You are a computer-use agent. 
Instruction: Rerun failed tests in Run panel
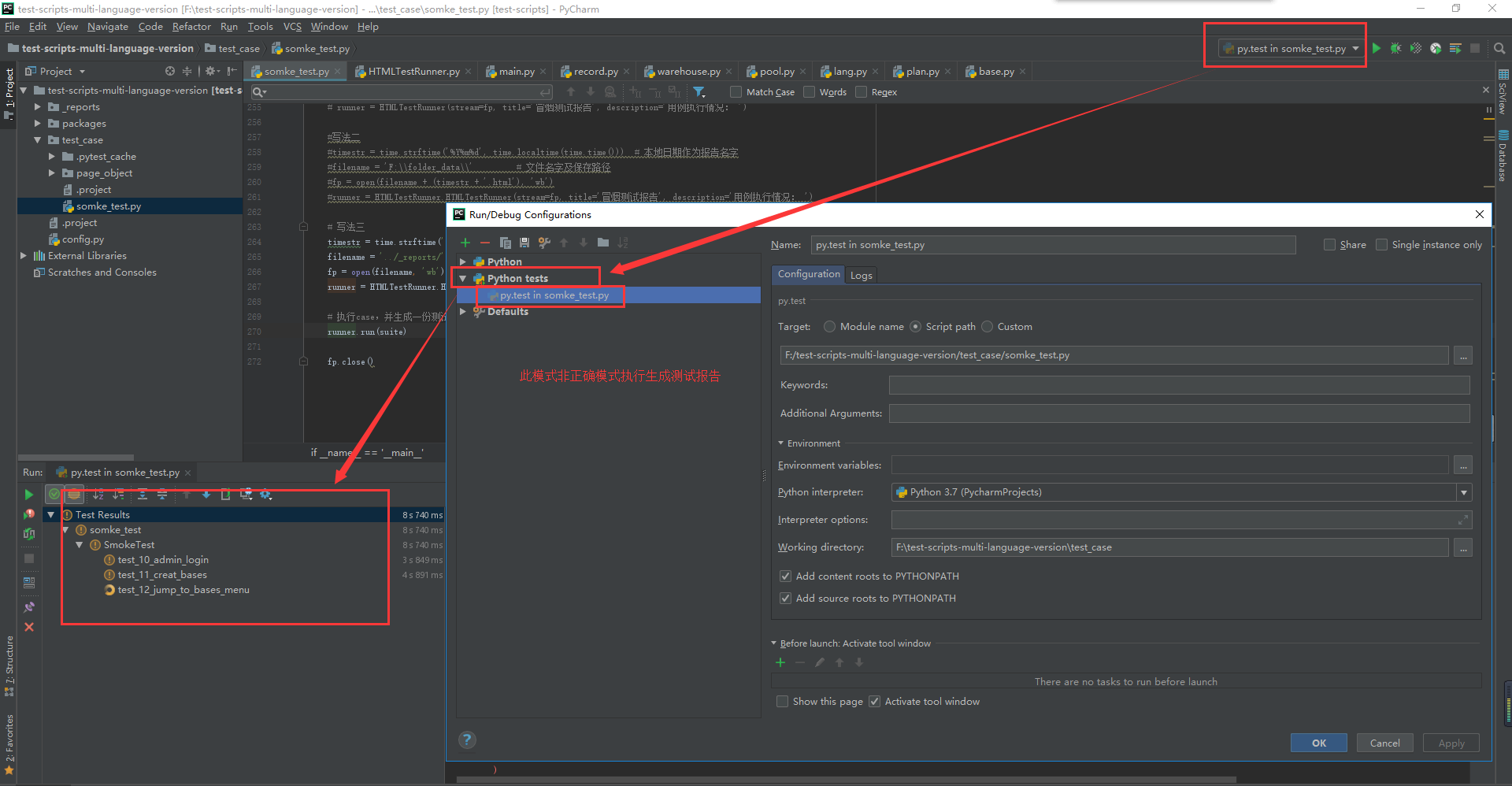pos(29,513)
